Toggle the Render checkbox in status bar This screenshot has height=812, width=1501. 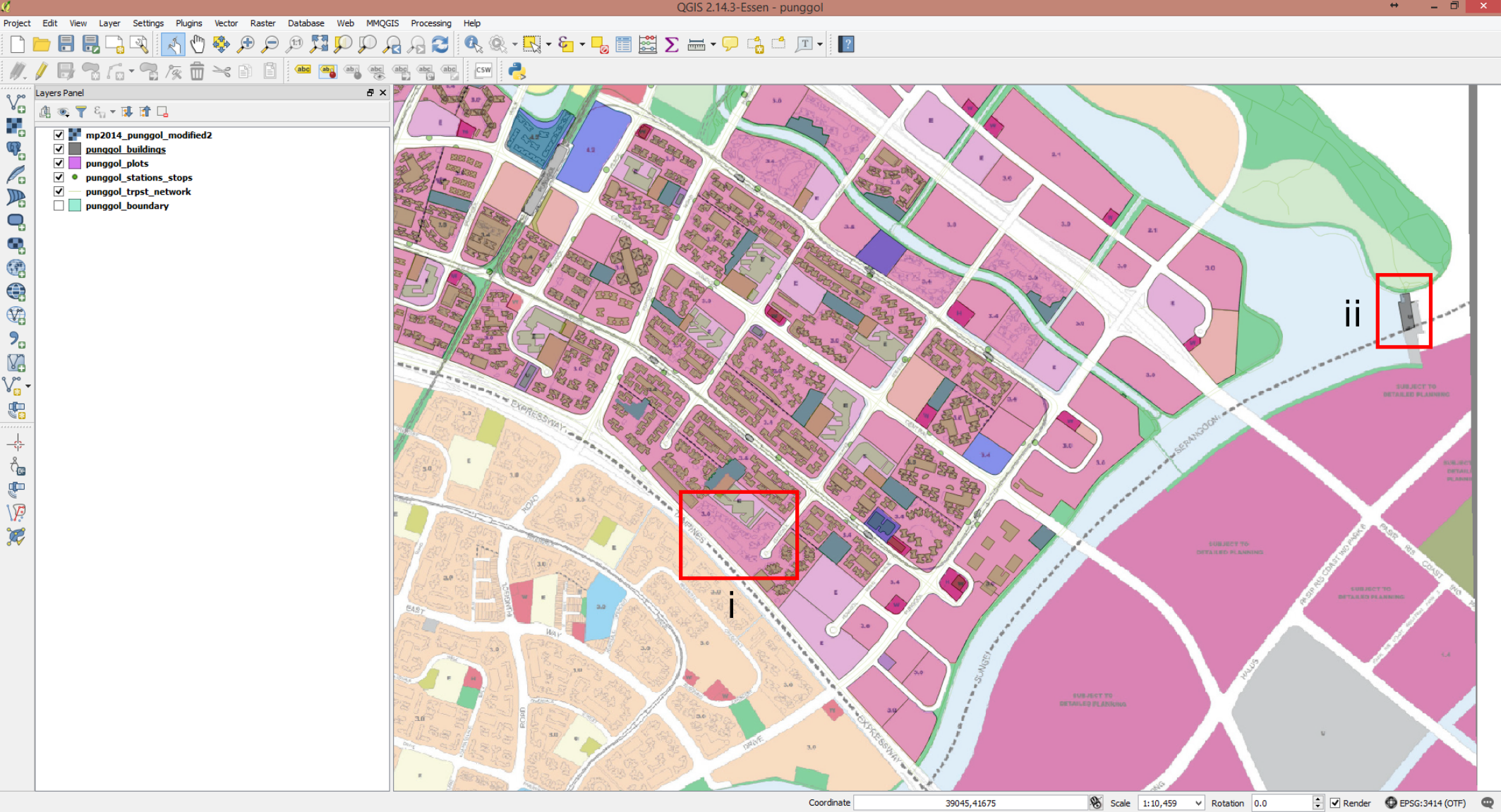click(1334, 803)
